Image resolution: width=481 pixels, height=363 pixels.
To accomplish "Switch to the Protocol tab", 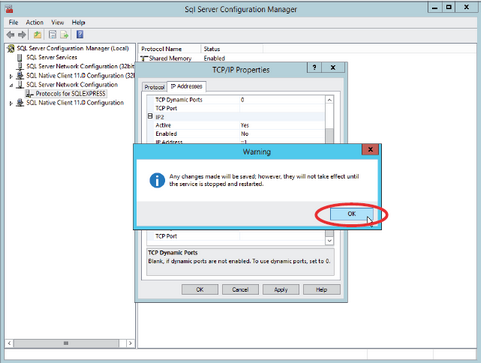I will coord(154,87).
